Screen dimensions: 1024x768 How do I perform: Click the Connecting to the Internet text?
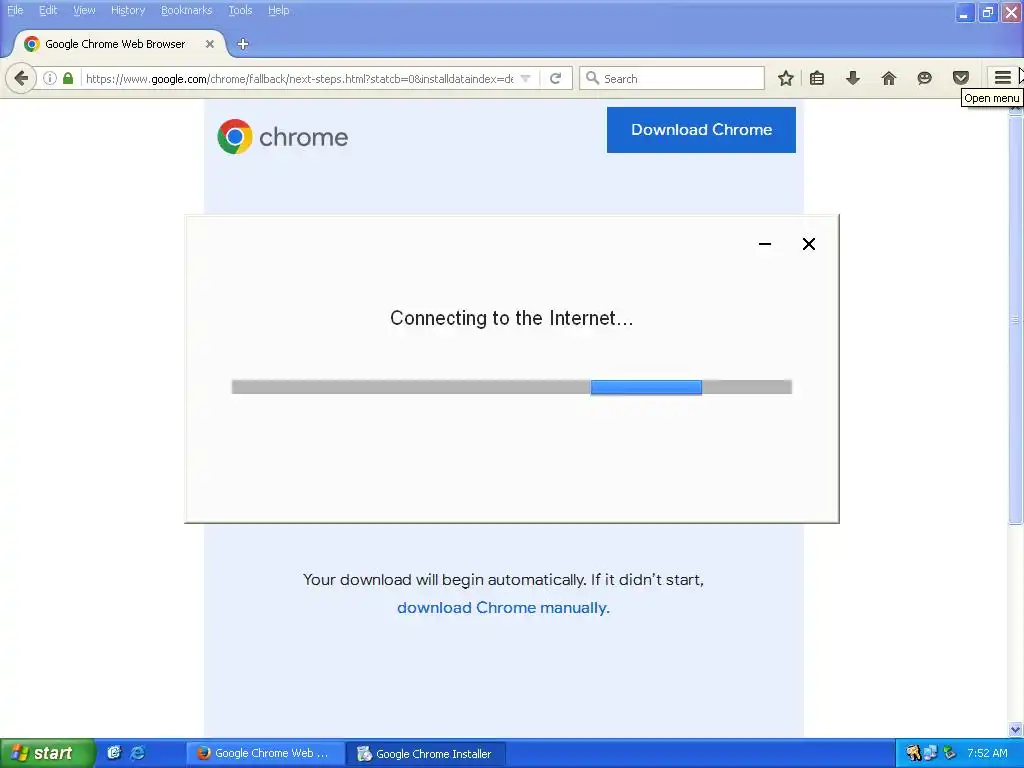[511, 318]
